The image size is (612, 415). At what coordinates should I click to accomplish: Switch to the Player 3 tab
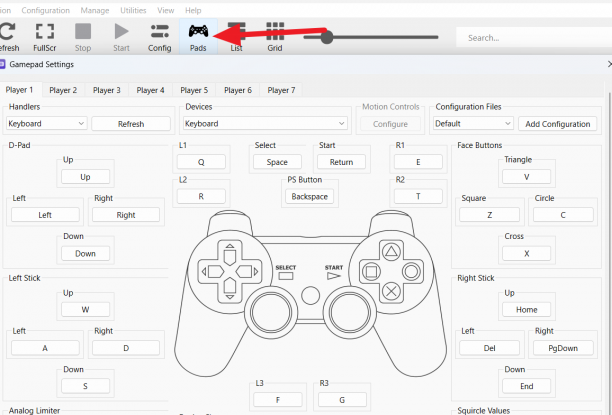107,90
